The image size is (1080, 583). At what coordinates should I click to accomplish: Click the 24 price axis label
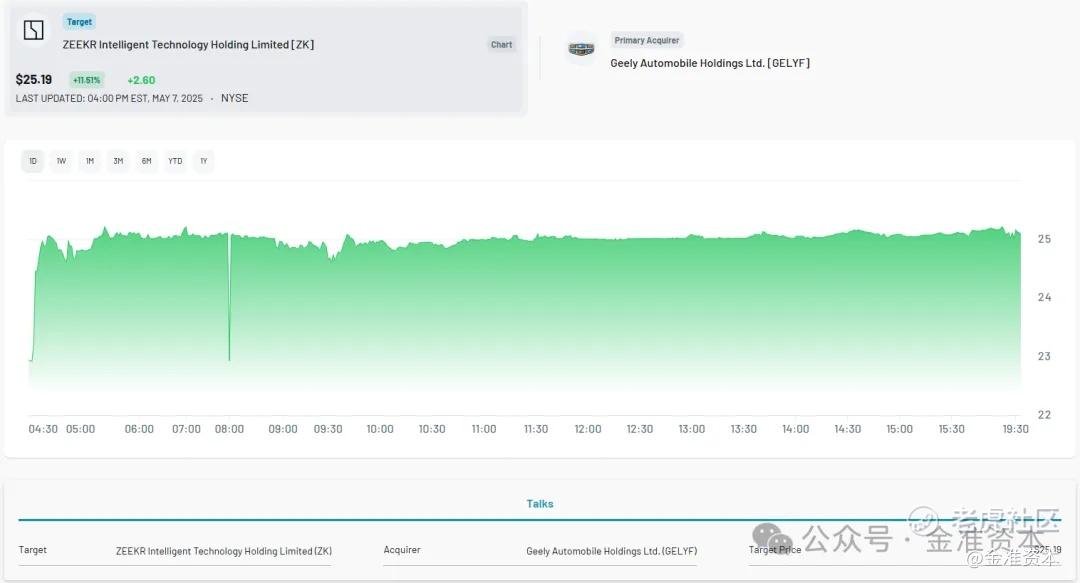[1044, 298]
